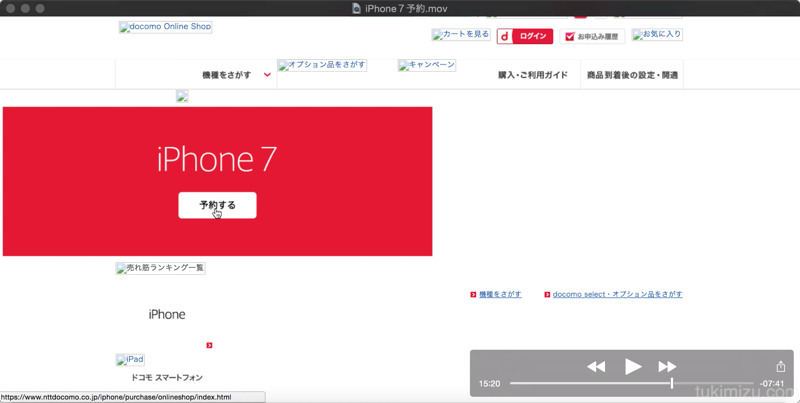This screenshot has width=800, height=403.
Task: Click the elapsed time 15:20 label
Action: tap(489, 384)
